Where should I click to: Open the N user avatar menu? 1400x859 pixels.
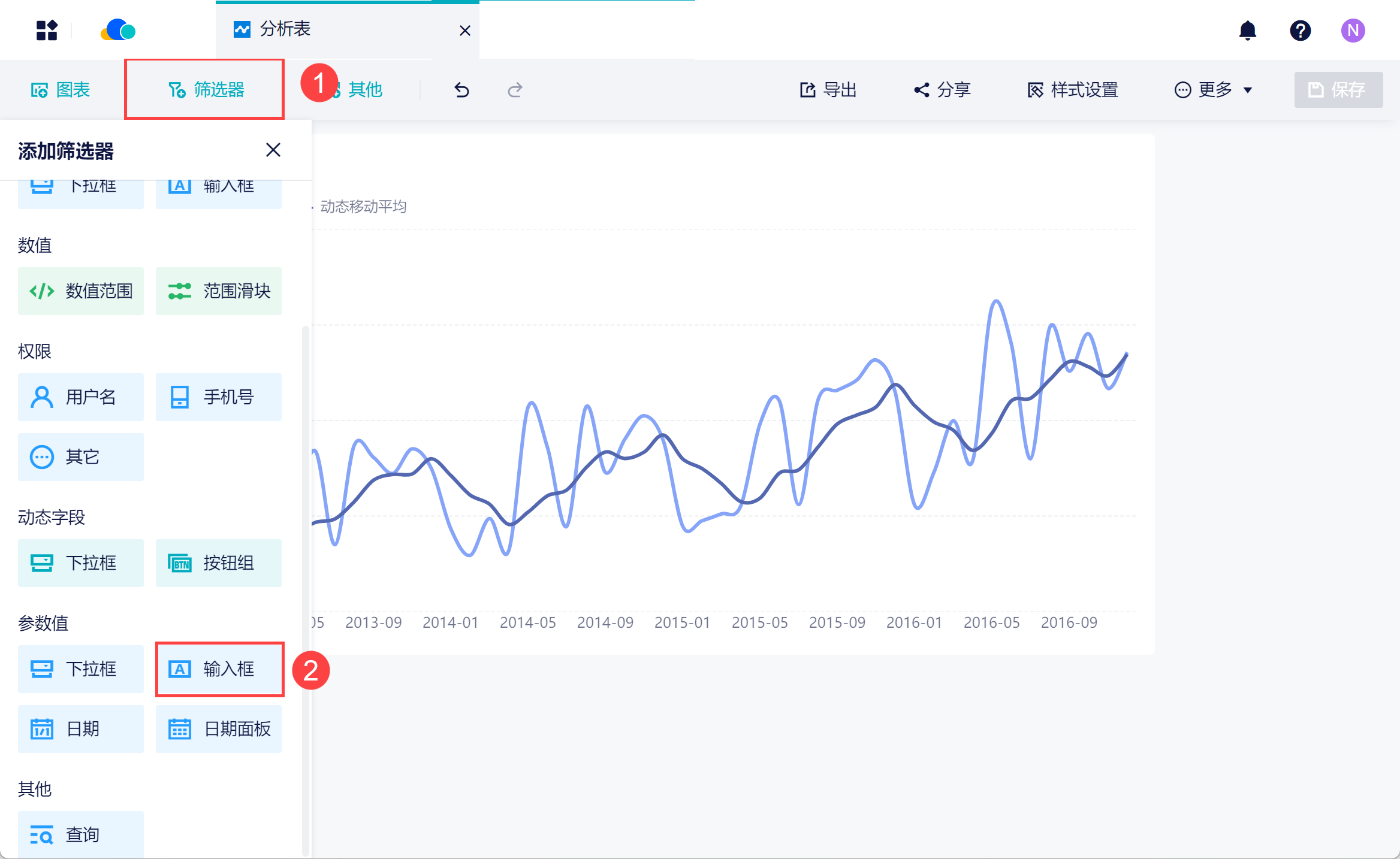point(1353,30)
